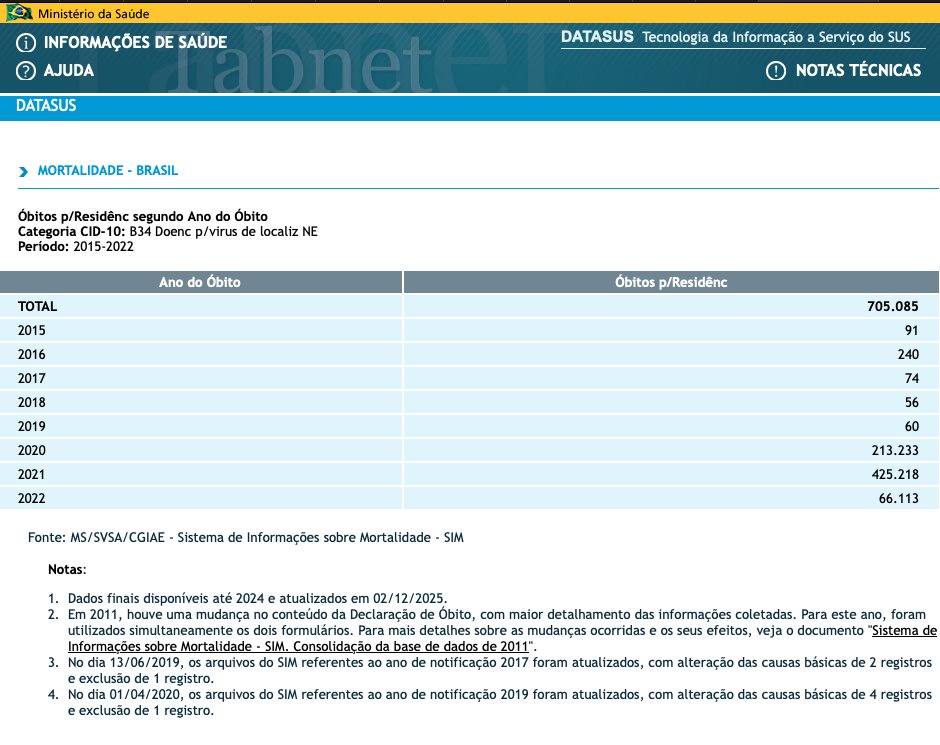Click DATASUS in the blue bar

click(46, 105)
